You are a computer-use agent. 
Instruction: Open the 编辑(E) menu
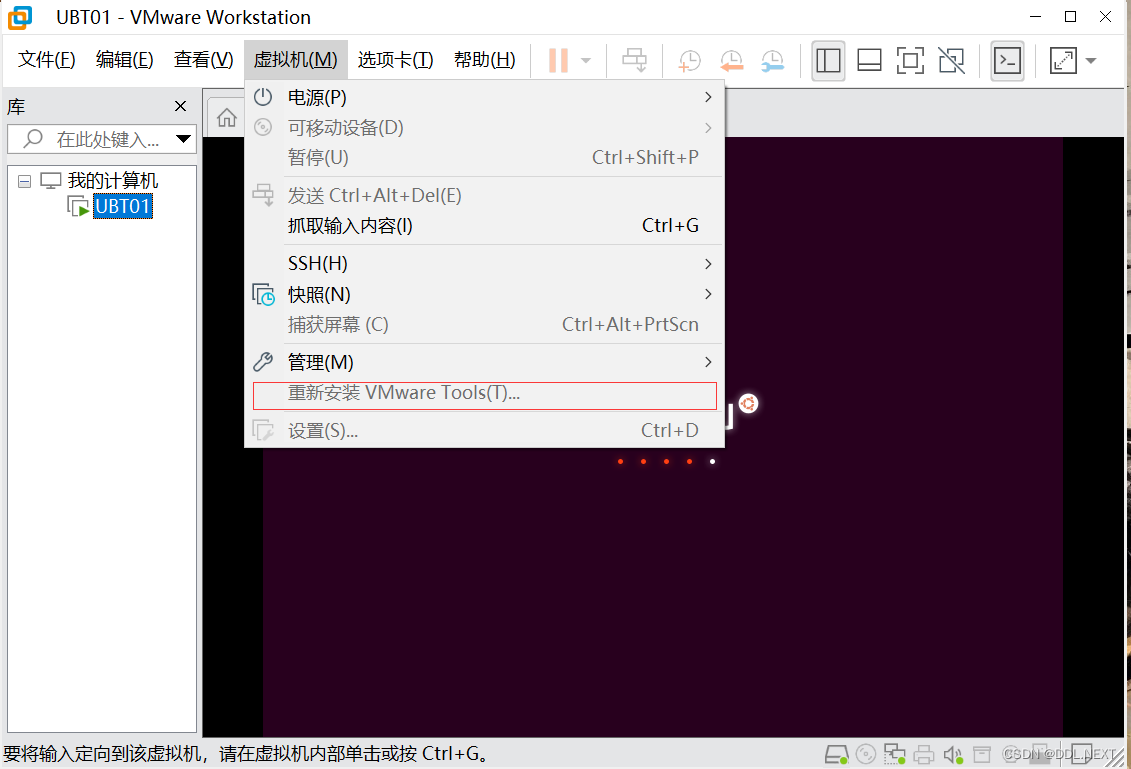[x=125, y=59]
